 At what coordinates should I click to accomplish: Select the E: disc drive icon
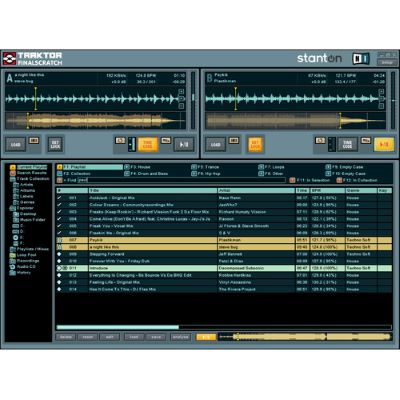coord(16,238)
